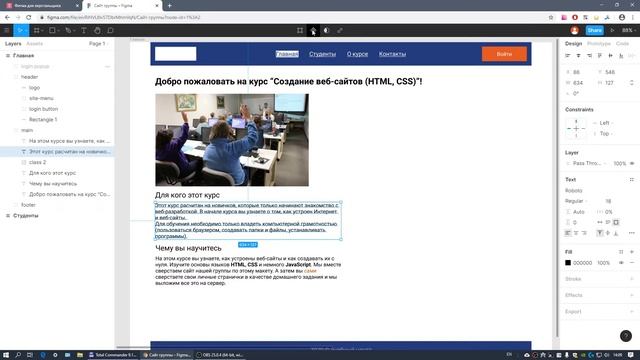Switch to Layers tab

13,44
